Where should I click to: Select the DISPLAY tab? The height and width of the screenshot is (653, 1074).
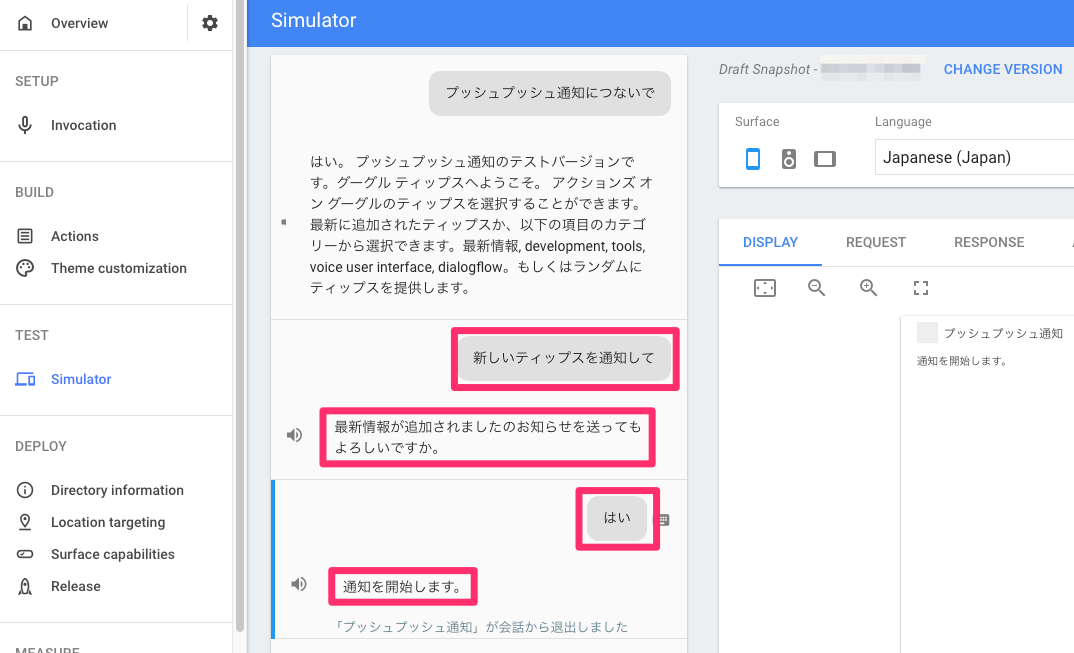[x=770, y=242]
